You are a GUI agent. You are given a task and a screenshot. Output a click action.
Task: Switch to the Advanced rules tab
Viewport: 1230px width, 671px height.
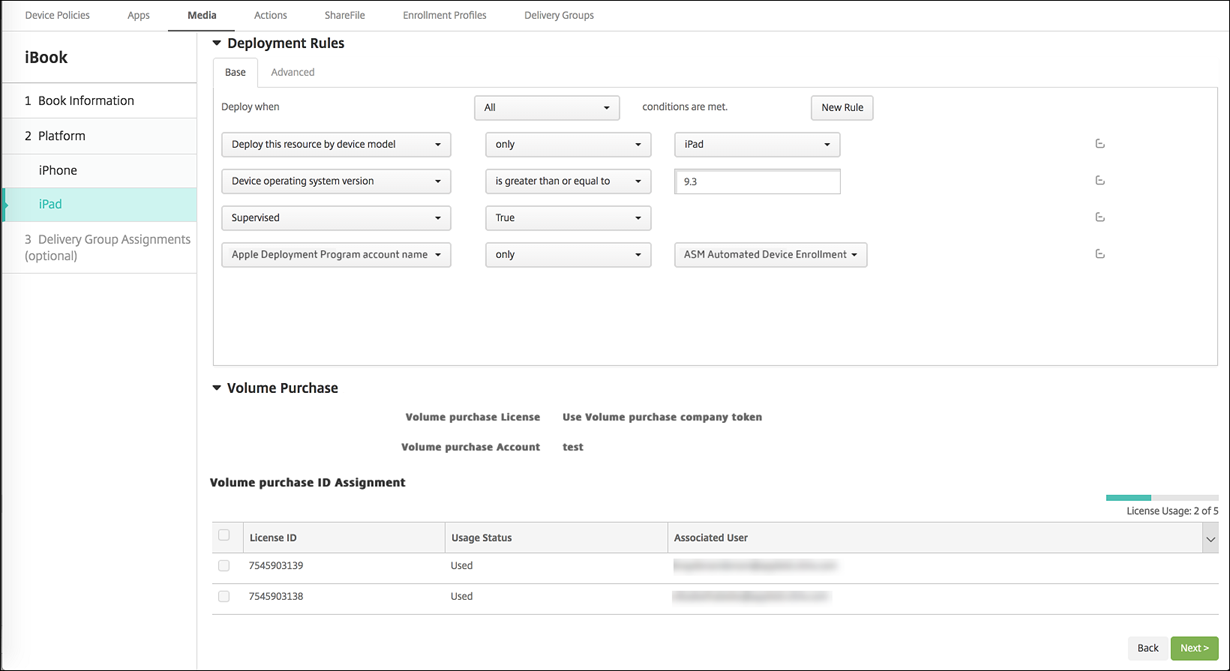coord(292,72)
